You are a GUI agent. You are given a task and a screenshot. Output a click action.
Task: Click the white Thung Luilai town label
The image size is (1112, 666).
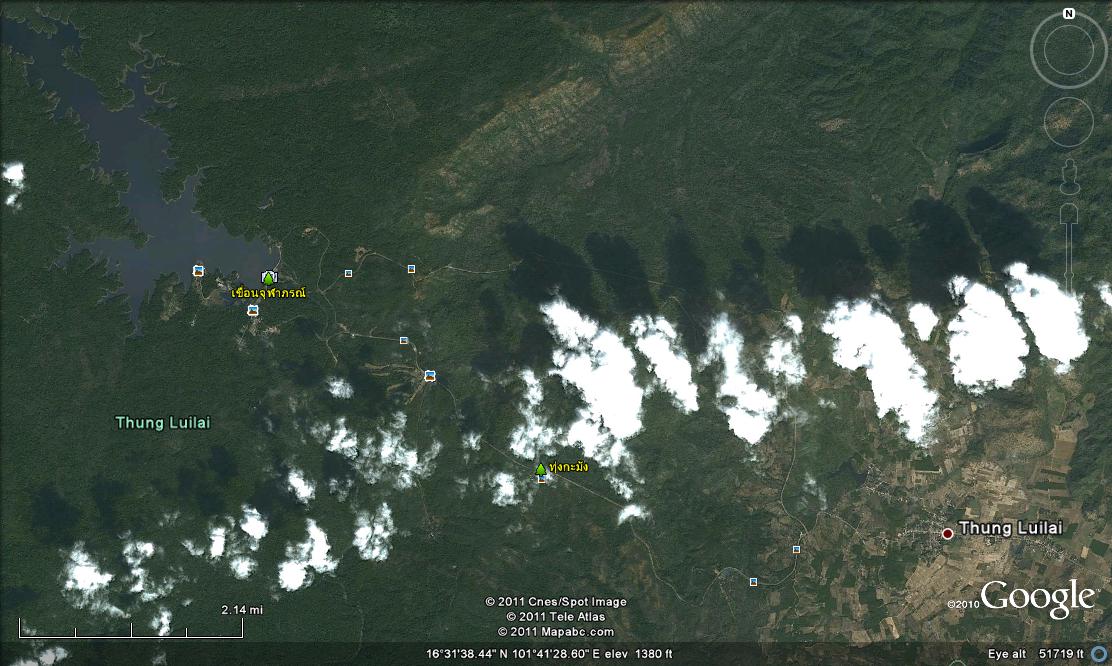pyautogui.click(x=1011, y=528)
